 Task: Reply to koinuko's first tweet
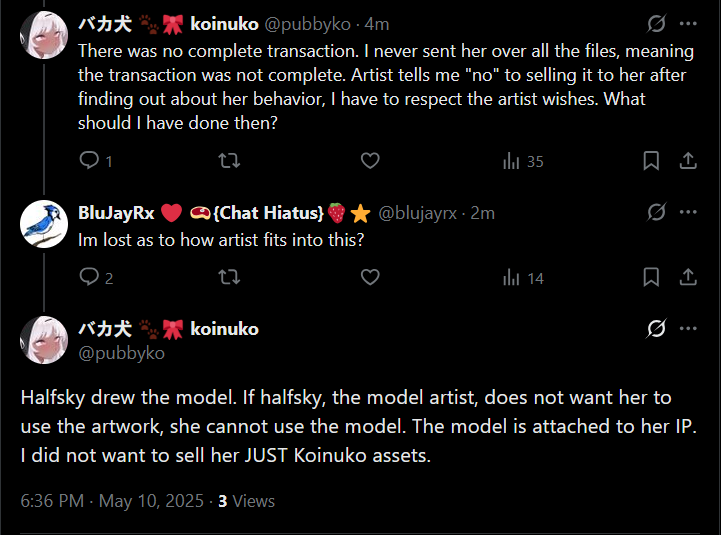[x=89, y=161]
